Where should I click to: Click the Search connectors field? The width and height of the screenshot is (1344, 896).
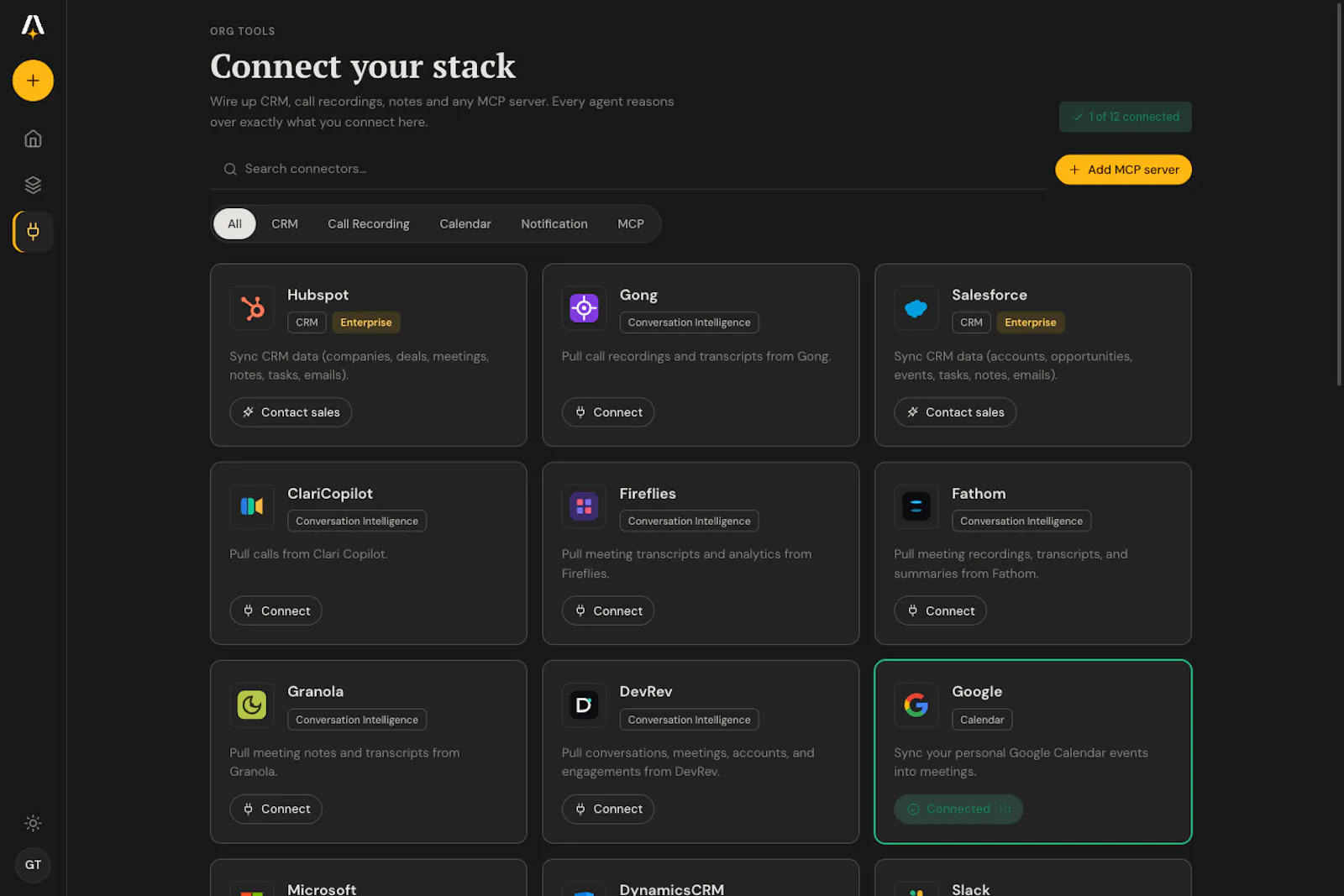[x=628, y=169]
